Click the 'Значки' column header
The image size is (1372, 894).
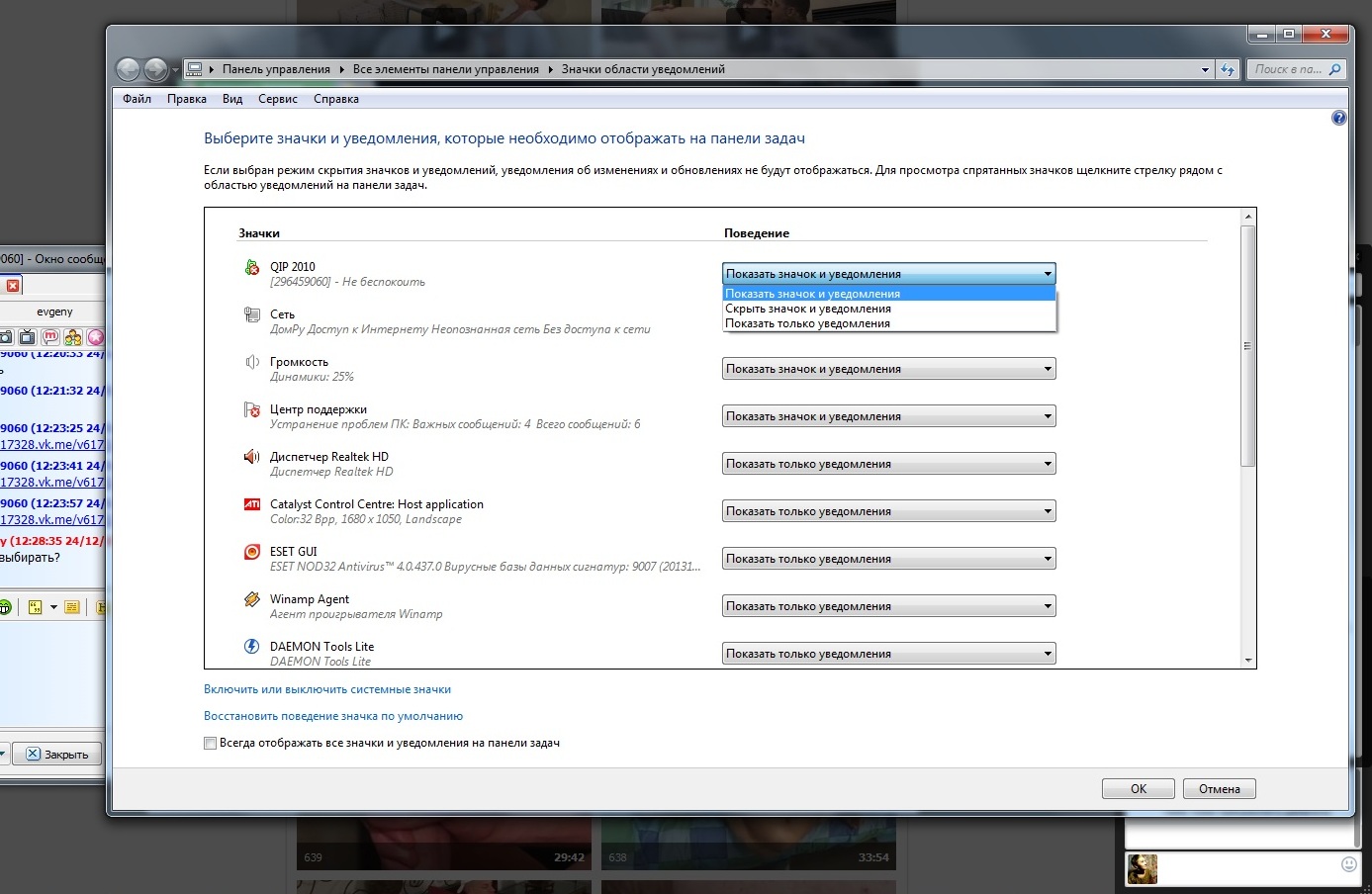point(259,233)
